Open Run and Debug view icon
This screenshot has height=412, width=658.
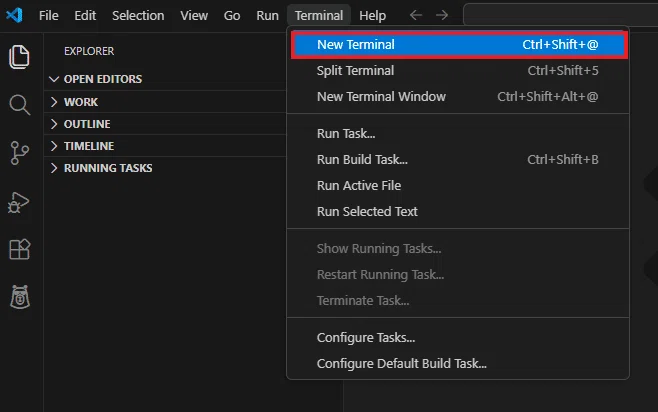[x=18, y=203]
